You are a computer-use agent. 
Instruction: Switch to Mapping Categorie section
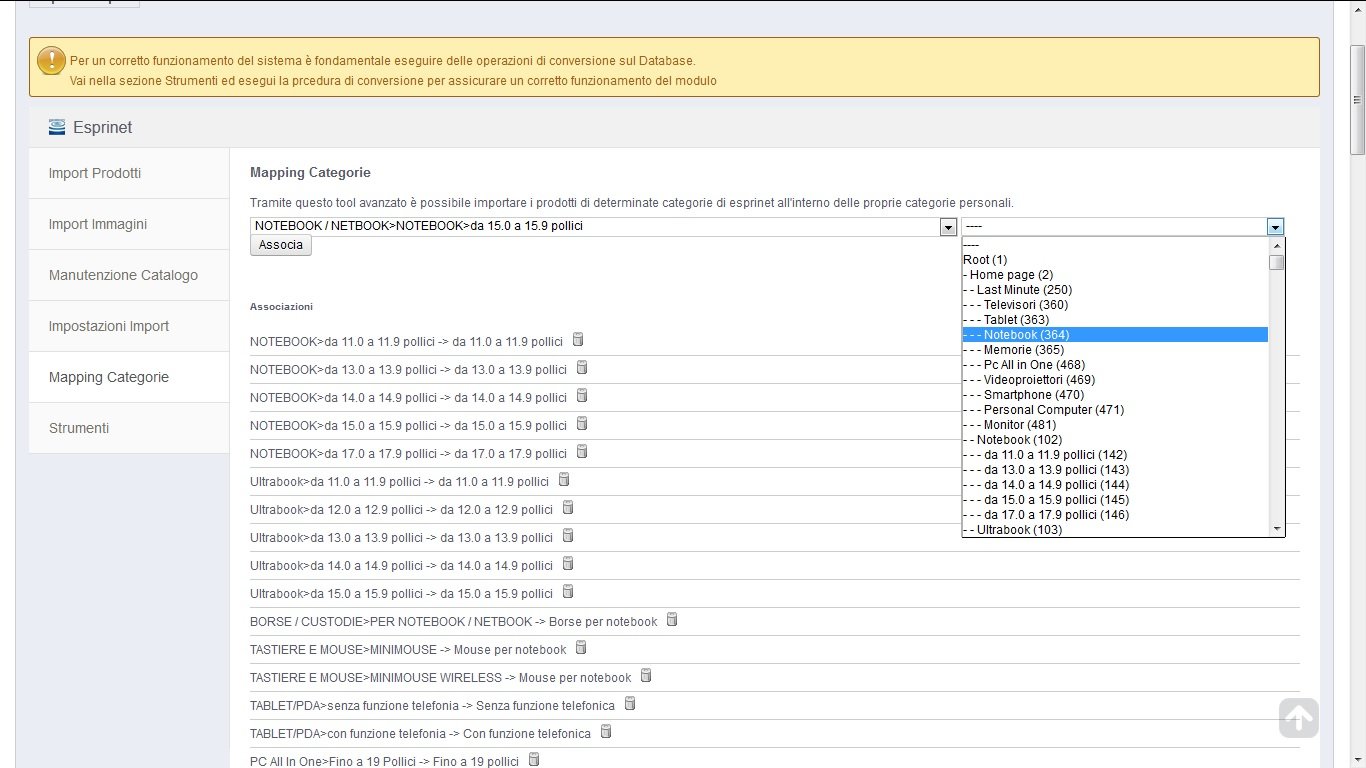(x=129, y=377)
